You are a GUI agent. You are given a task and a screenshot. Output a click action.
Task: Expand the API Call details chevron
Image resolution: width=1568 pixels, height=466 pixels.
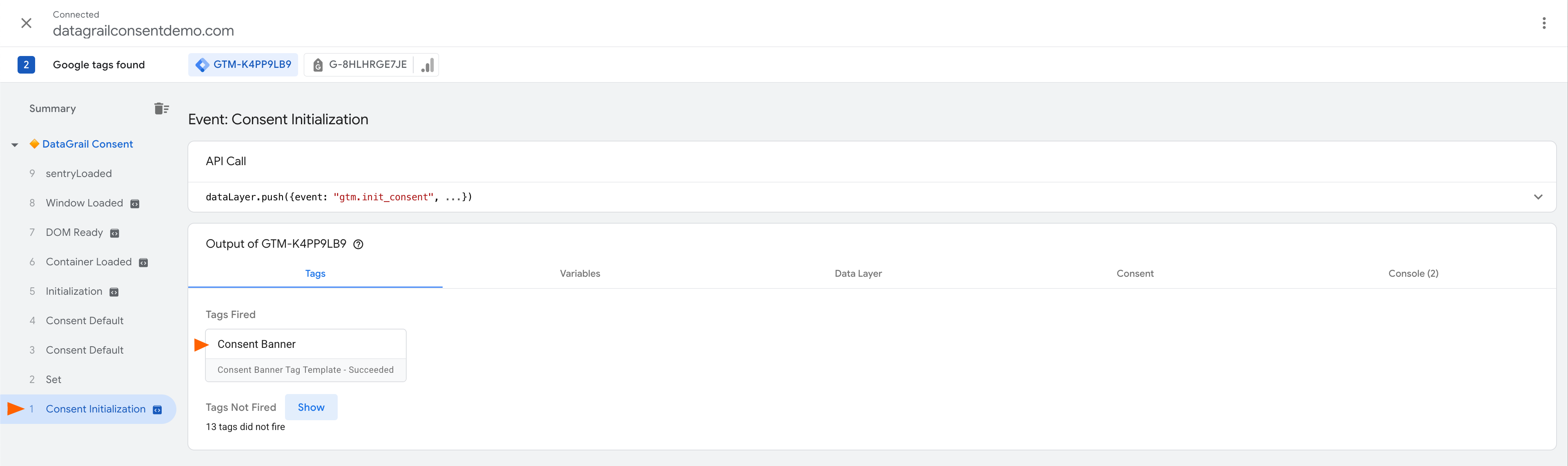tap(1537, 197)
